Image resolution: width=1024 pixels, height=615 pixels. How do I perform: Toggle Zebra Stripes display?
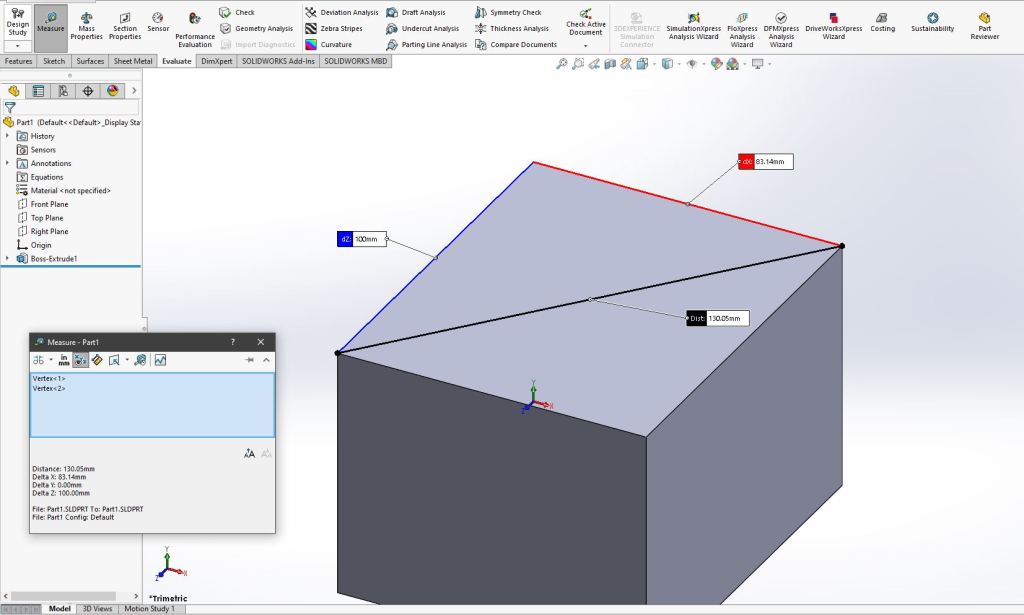[334, 29]
